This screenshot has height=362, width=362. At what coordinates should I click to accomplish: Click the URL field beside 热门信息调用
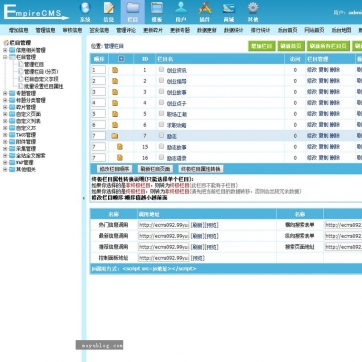coord(164,225)
